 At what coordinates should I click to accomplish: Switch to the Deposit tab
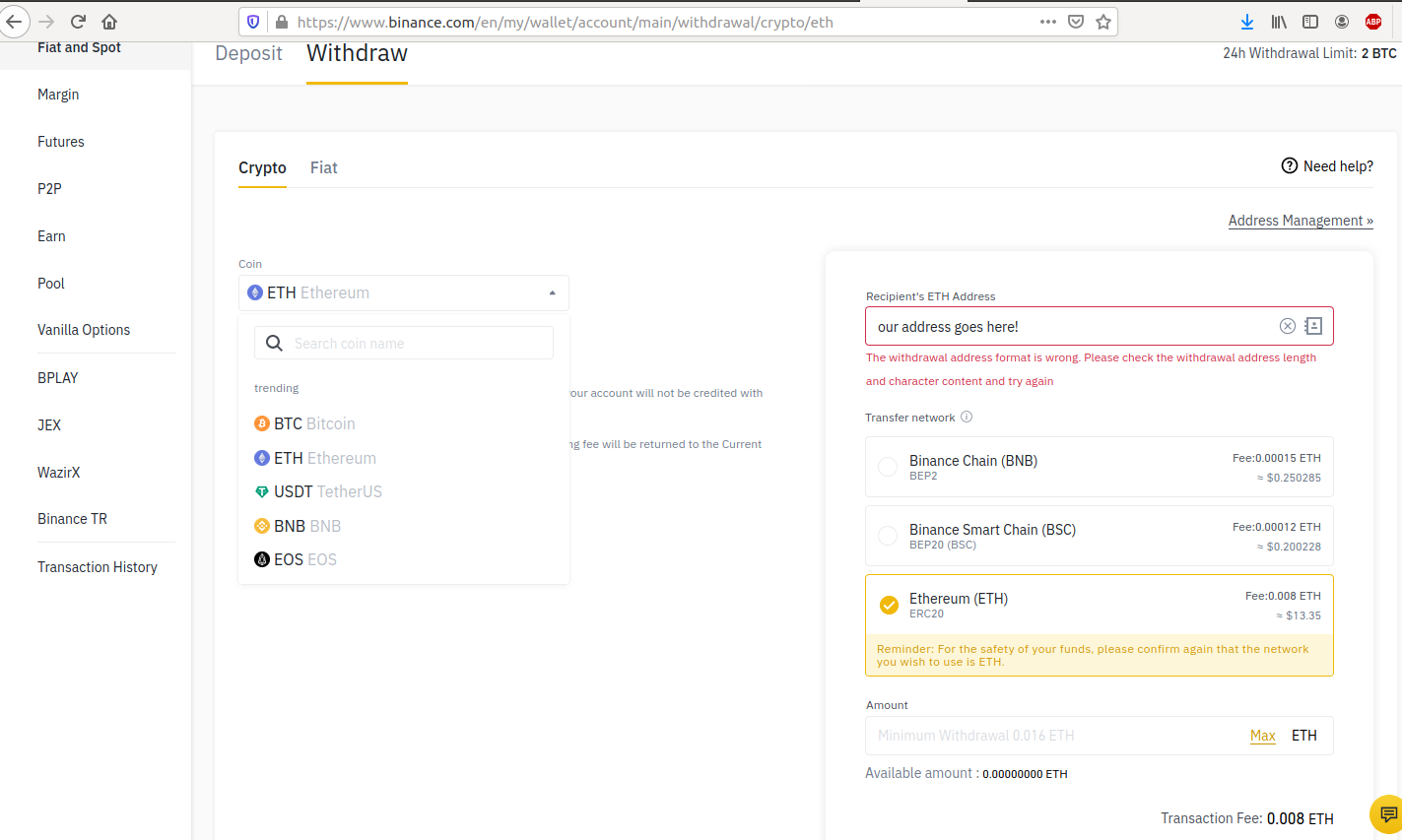click(x=248, y=54)
